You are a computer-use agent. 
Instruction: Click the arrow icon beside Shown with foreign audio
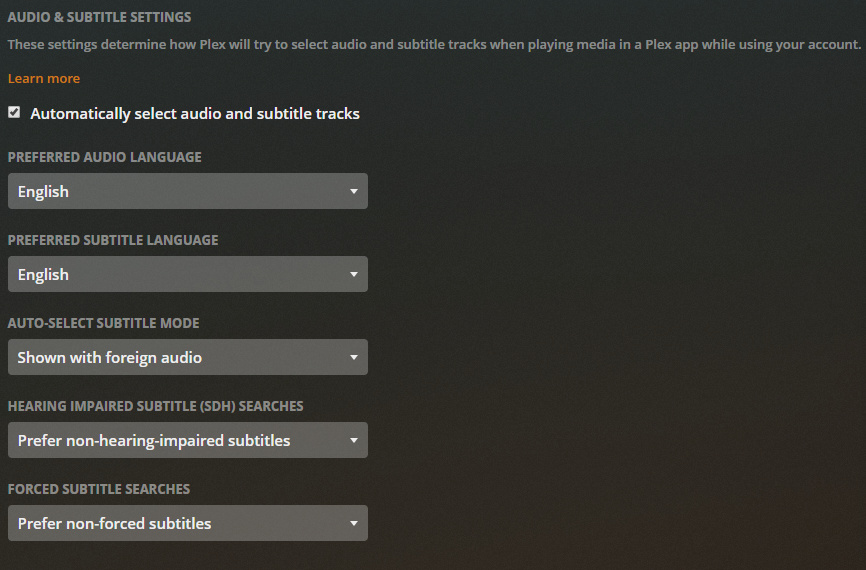(354, 357)
